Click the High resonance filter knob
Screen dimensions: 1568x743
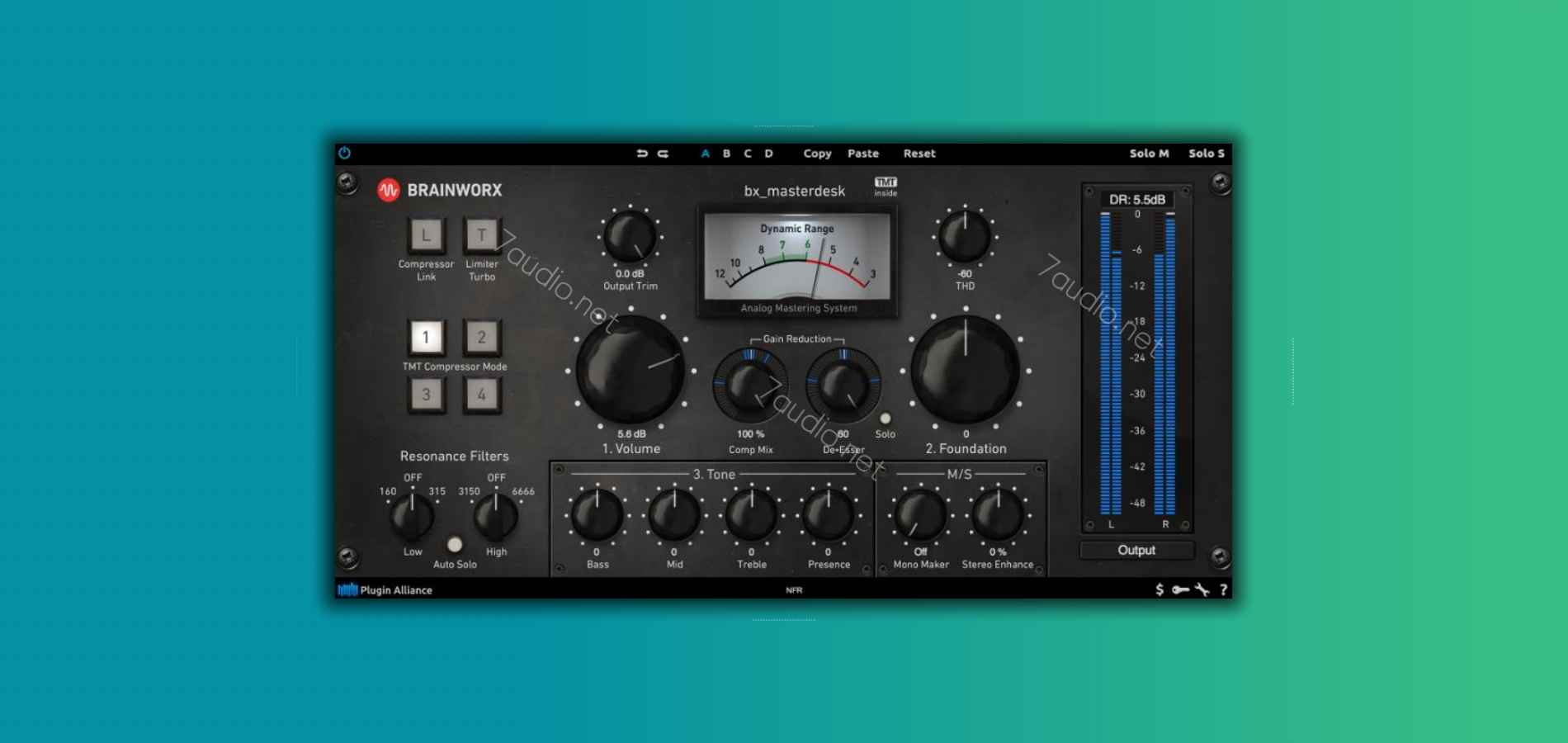coord(496,516)
